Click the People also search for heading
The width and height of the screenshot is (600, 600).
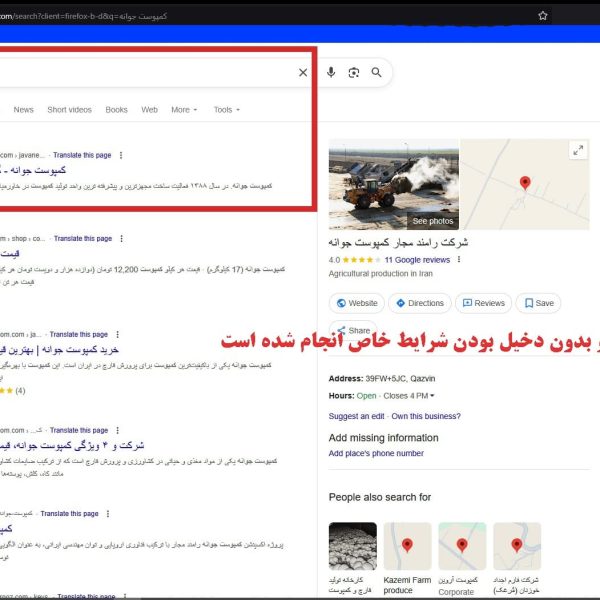[380, 497]
